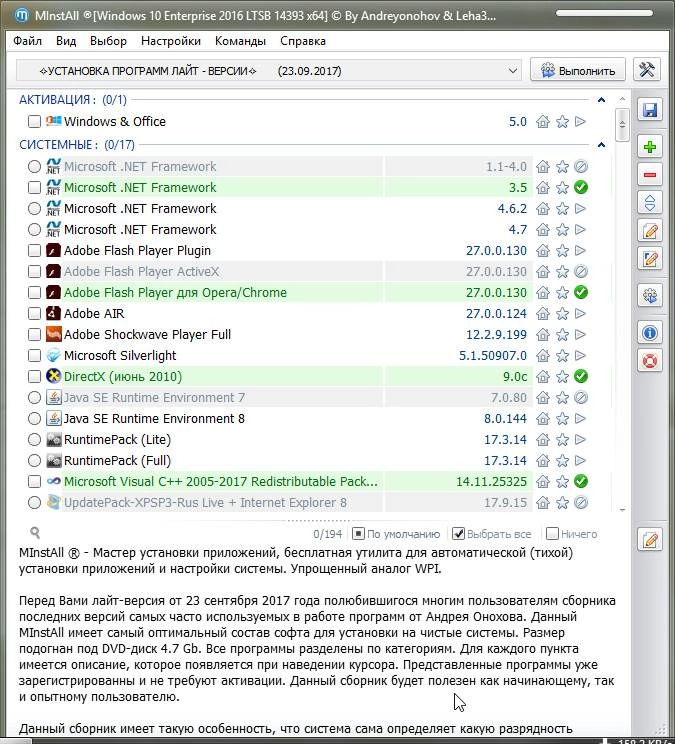Screen dimensions: 675x744
Task: Collapse the СИСТЕМНЫЕ section
Action: tap(601, 145)
